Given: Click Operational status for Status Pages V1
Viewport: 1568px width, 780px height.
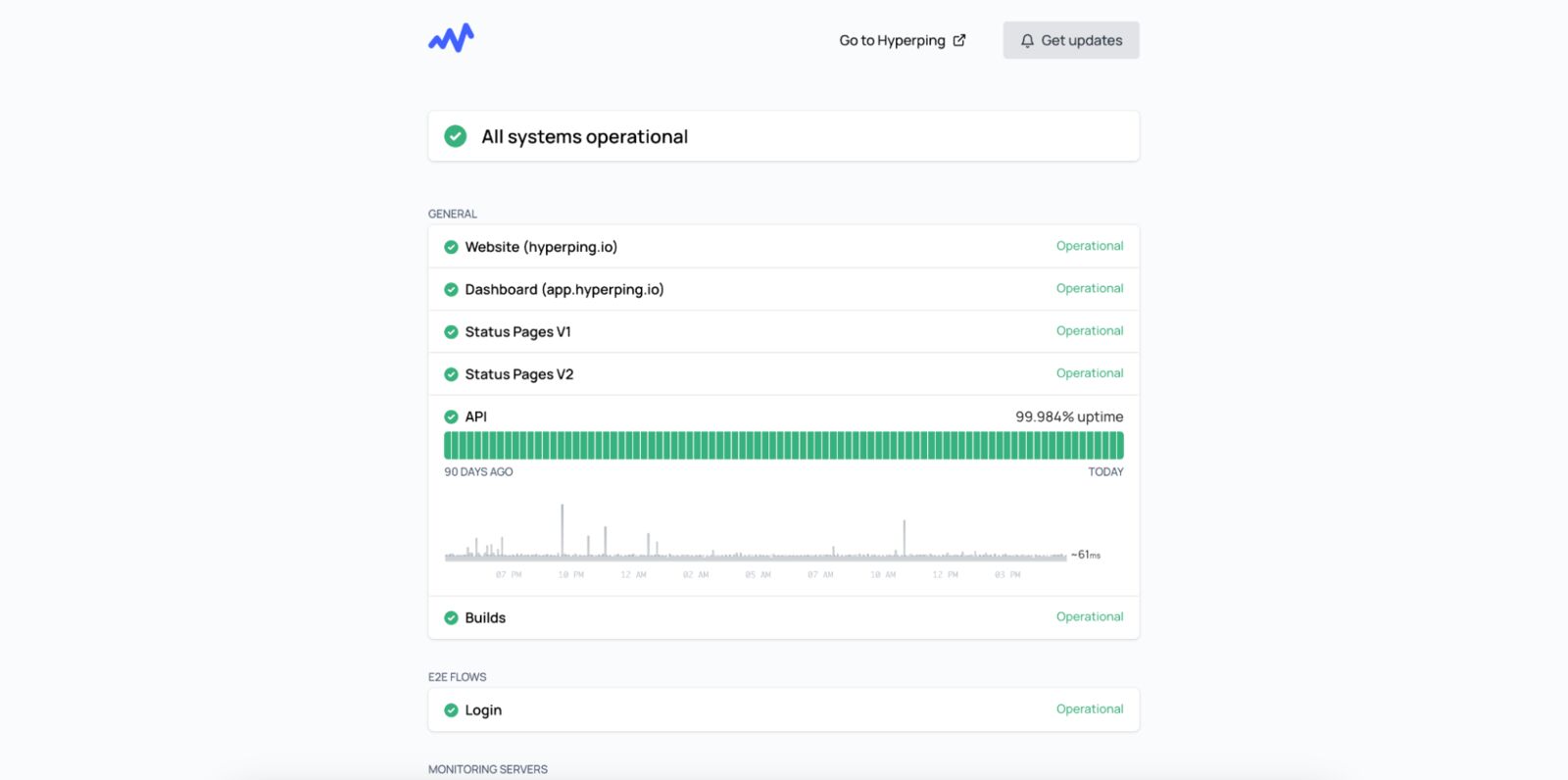Looking at the screenshot, I should click(x=1090, y=331).
